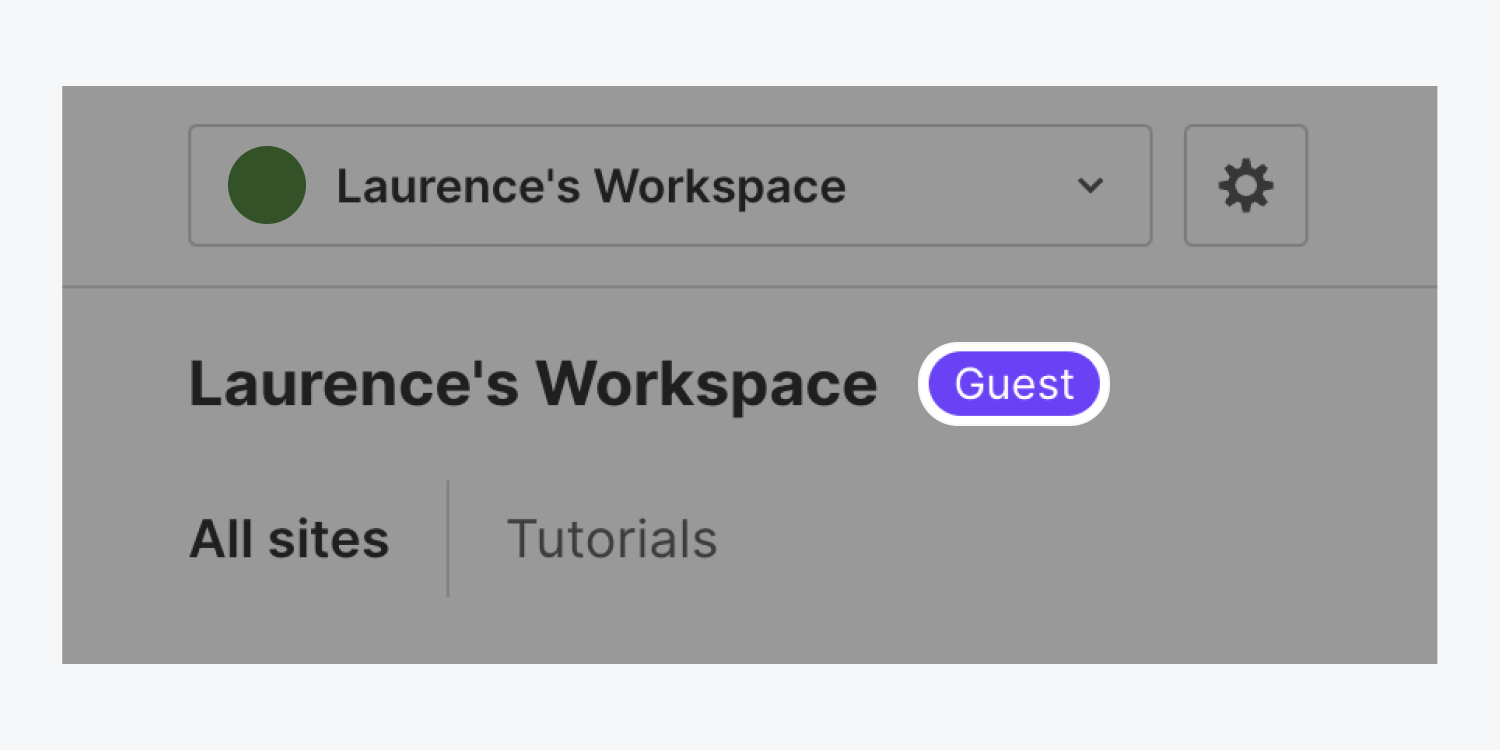Click the vertical divider between the tabs
This screenshot has width=1501, height=751.
click(x=448, y=539)
